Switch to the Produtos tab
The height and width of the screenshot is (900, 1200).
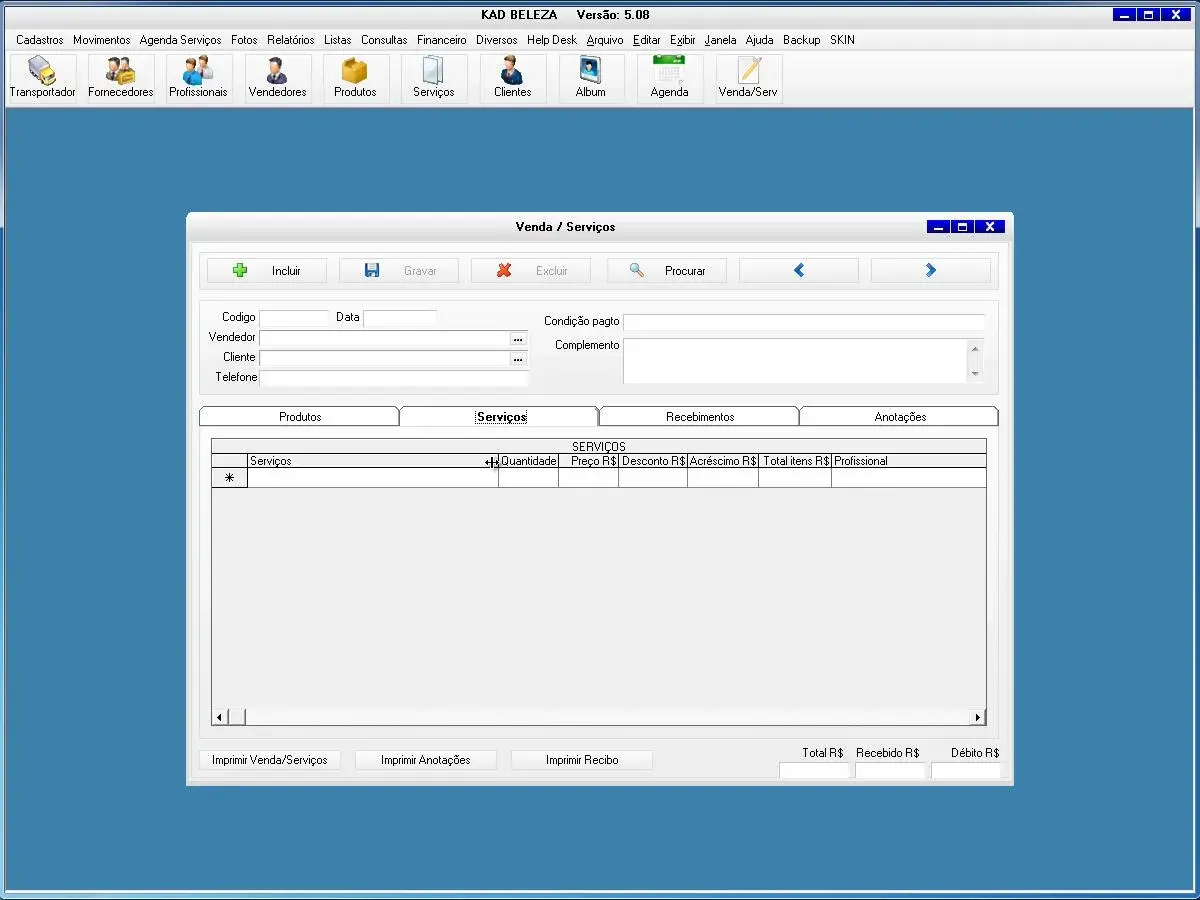click(x=300, y=417)
